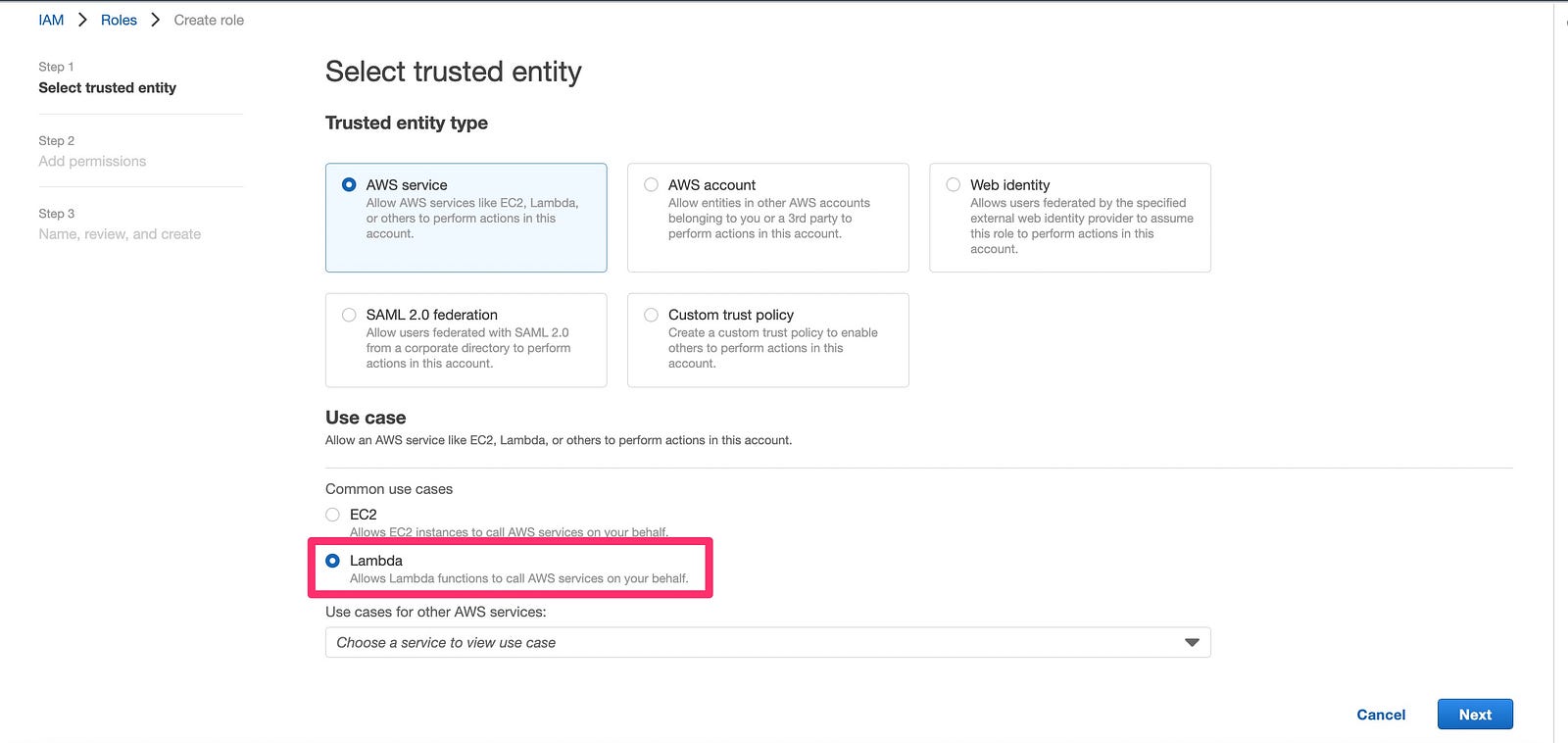Go to IAM breadcrumb link
Screen dimensions: 1568x743
coord(51,20)
